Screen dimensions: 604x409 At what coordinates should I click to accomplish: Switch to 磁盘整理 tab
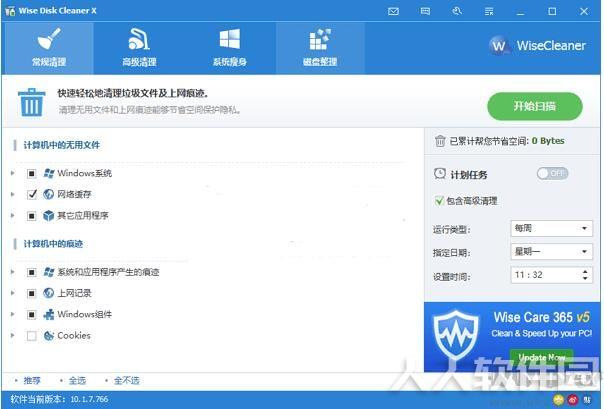click(x=320, y=48)
